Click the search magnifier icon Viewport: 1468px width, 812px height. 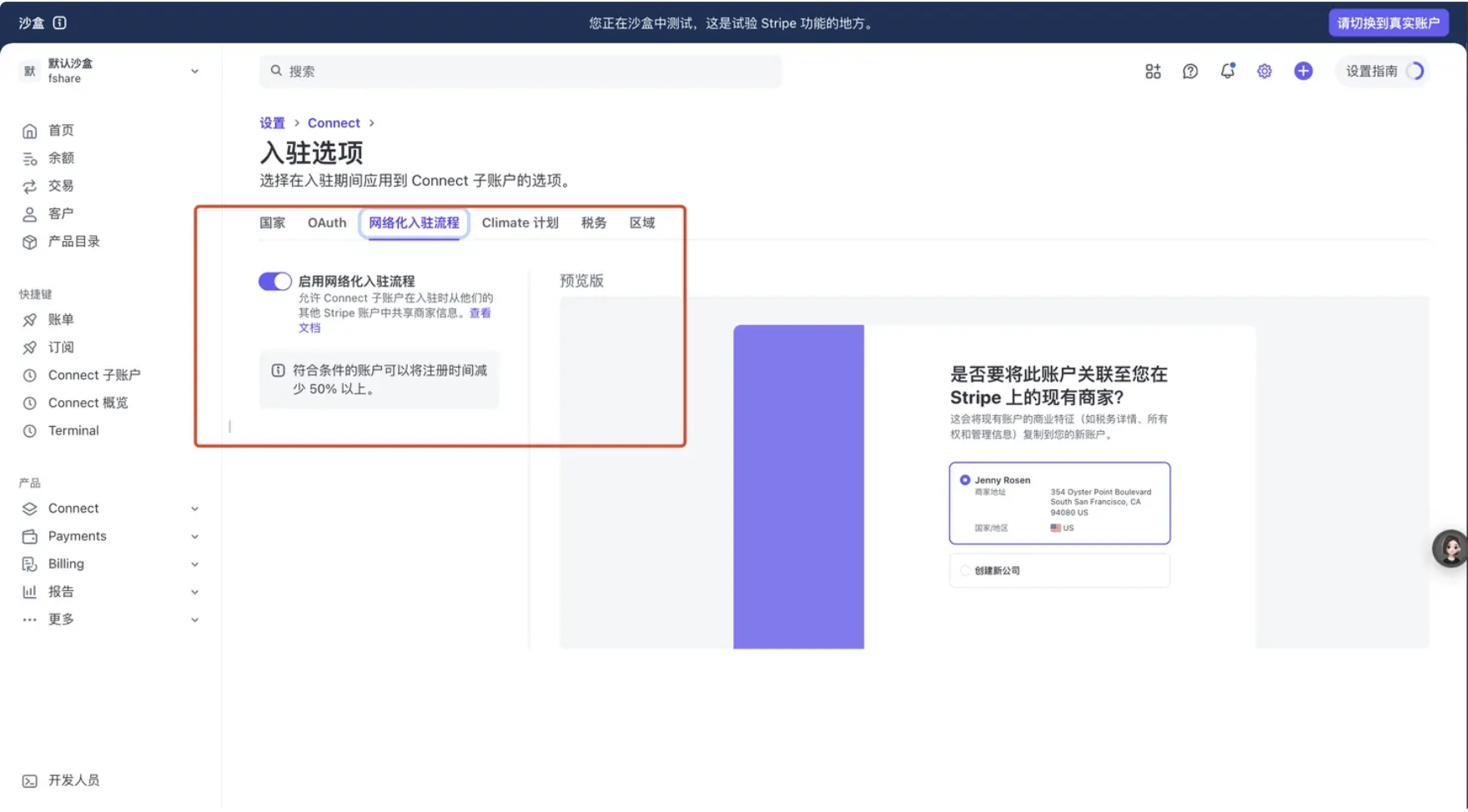276,71
